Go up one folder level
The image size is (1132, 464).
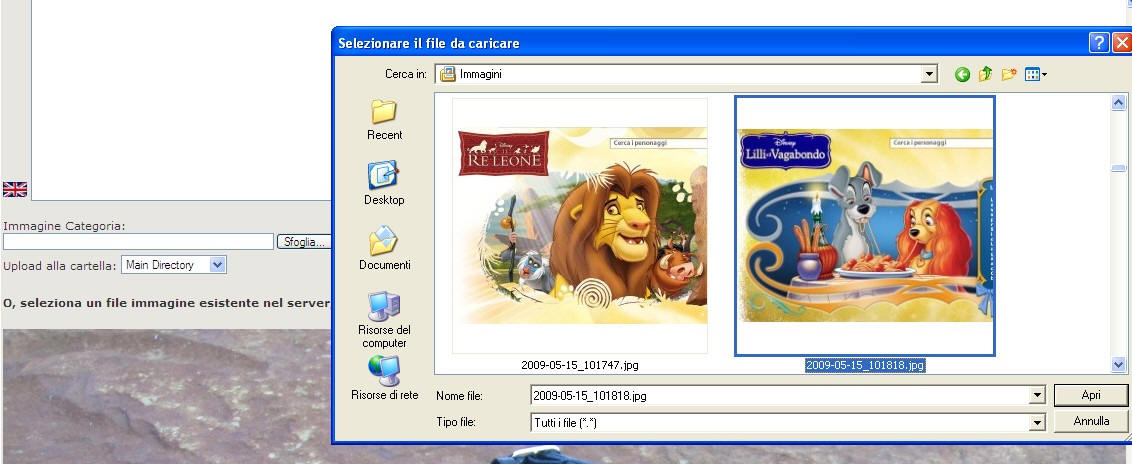(985, 74)
